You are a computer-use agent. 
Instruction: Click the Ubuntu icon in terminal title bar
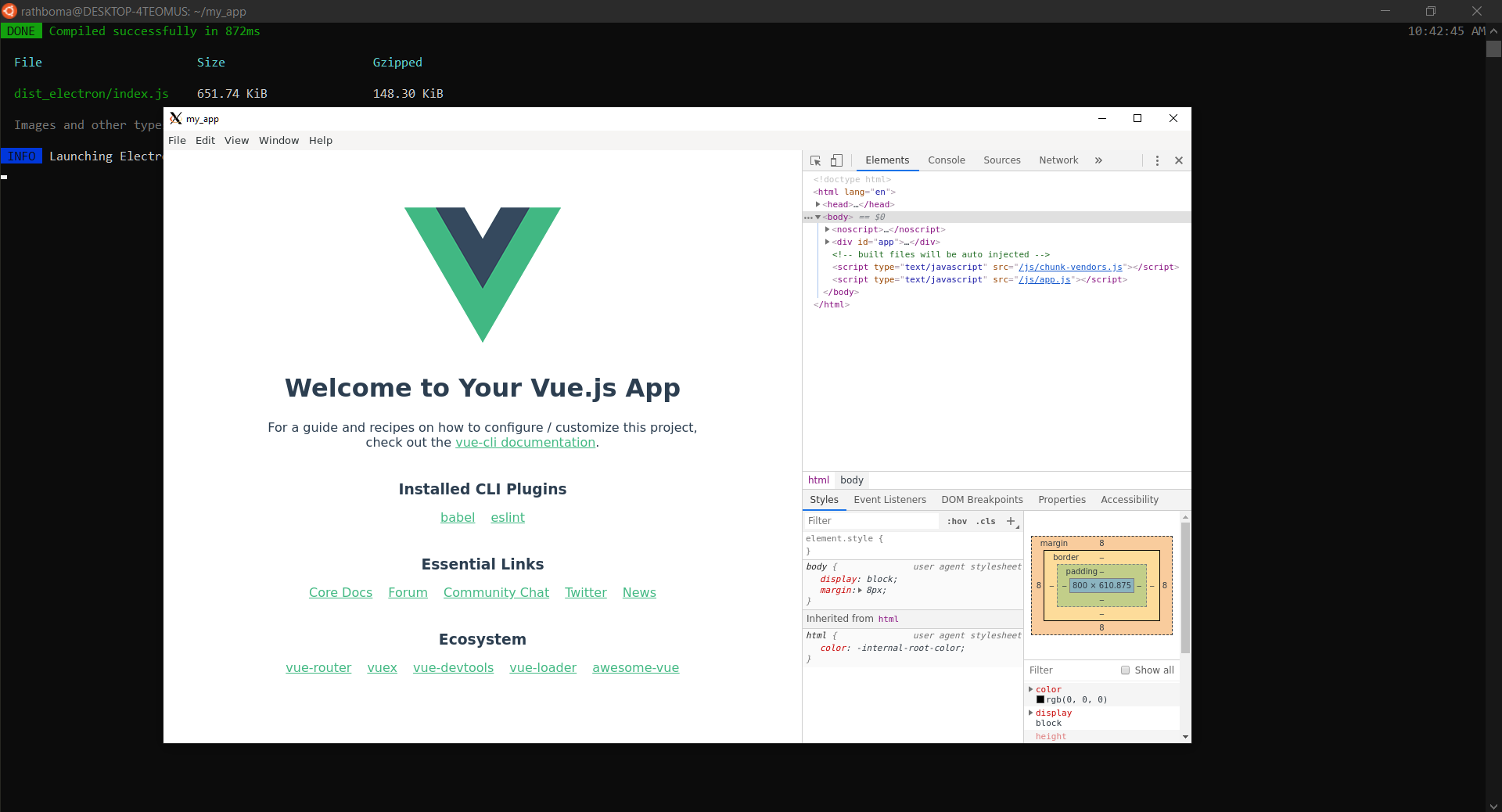[9, 11]
